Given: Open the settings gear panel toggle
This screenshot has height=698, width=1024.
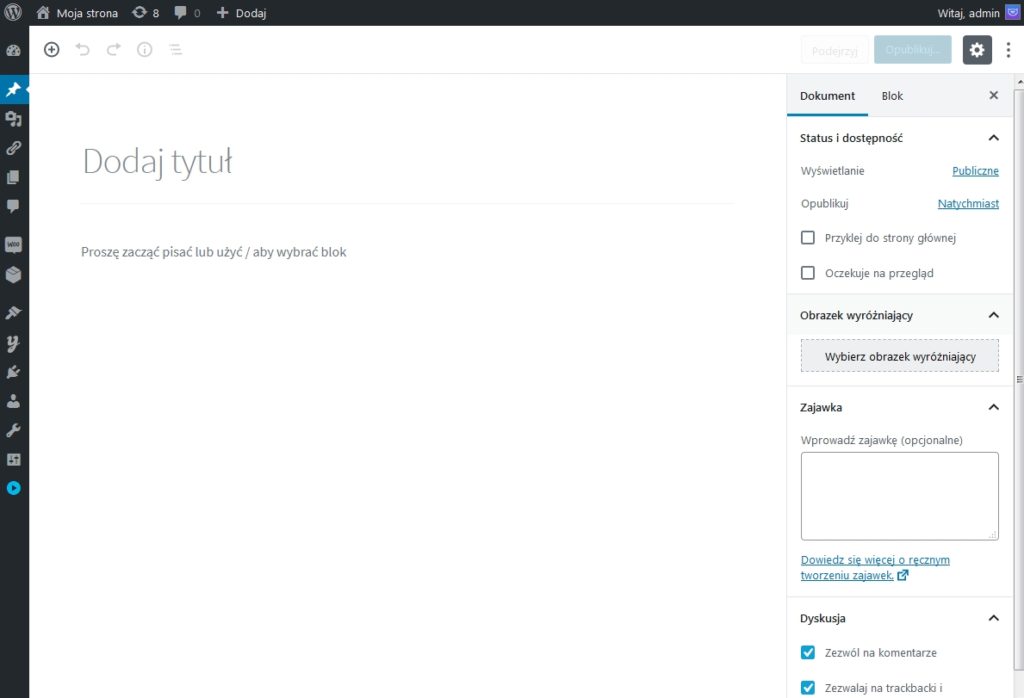Looking at the screenshot, I should pos(977,50).
